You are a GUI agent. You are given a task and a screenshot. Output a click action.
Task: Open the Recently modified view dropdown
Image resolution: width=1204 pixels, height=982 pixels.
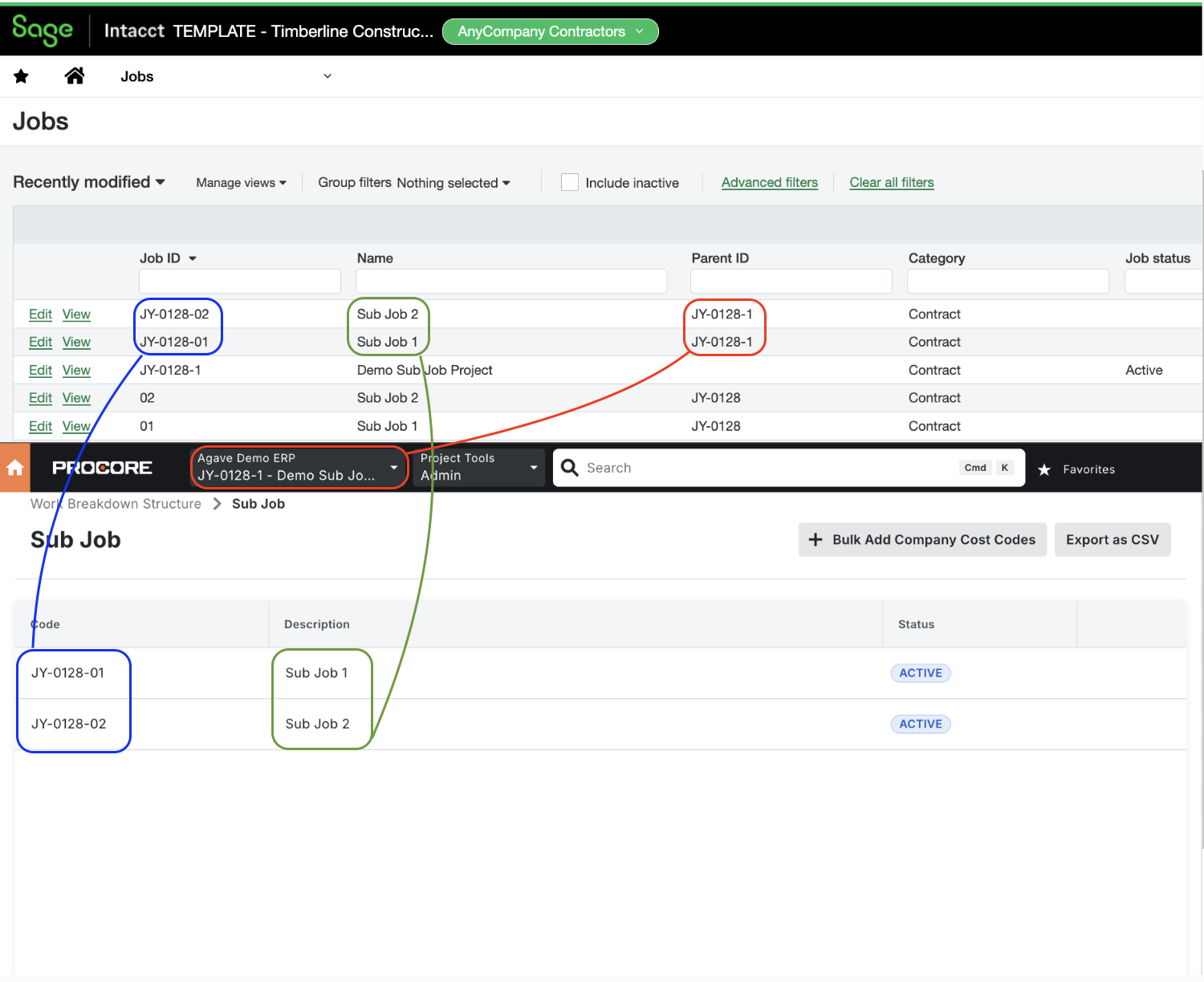click(x=89, y=182)
